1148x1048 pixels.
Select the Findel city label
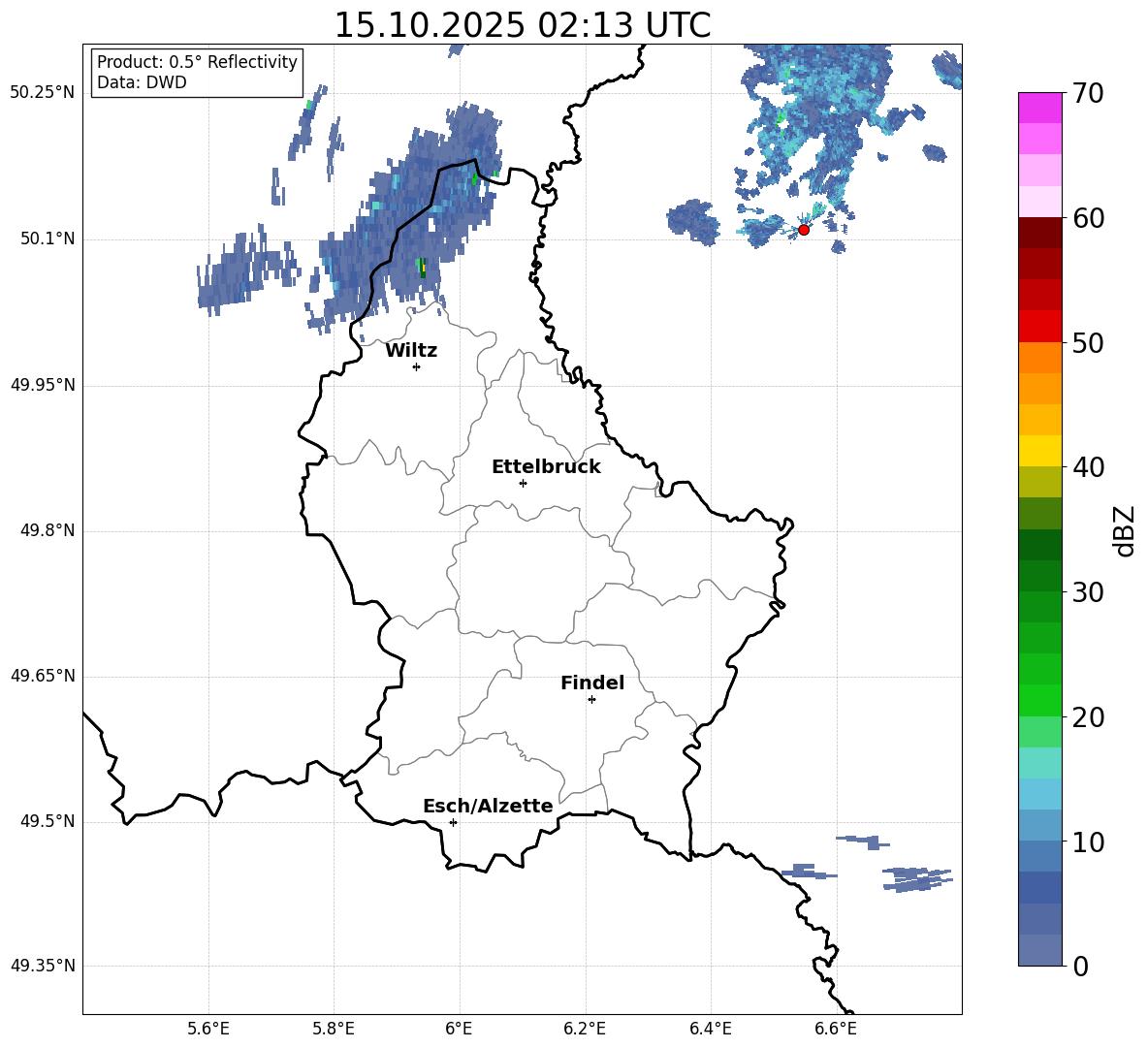[x=592, y=683]
